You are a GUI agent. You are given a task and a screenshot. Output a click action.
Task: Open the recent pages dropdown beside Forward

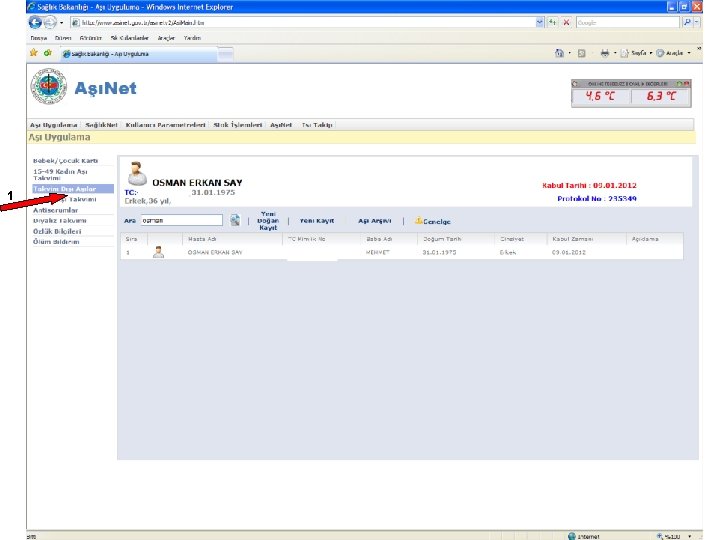coord(62,22)
